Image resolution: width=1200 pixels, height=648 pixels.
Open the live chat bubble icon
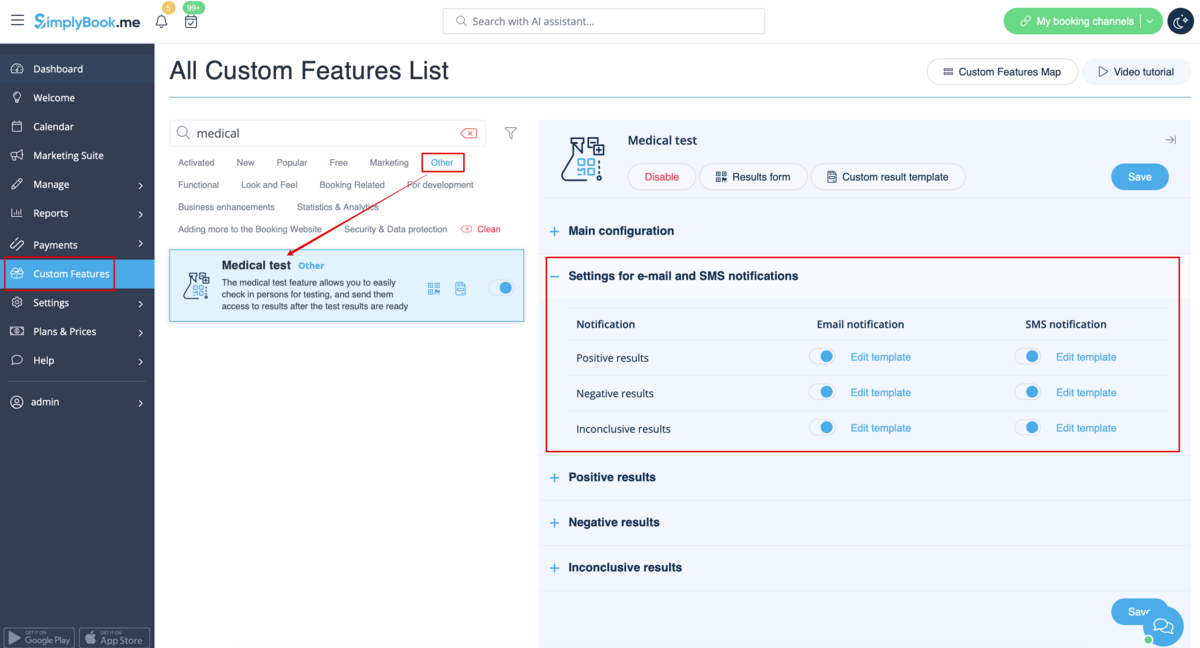pyautogui.click(x=1163, y=626)
